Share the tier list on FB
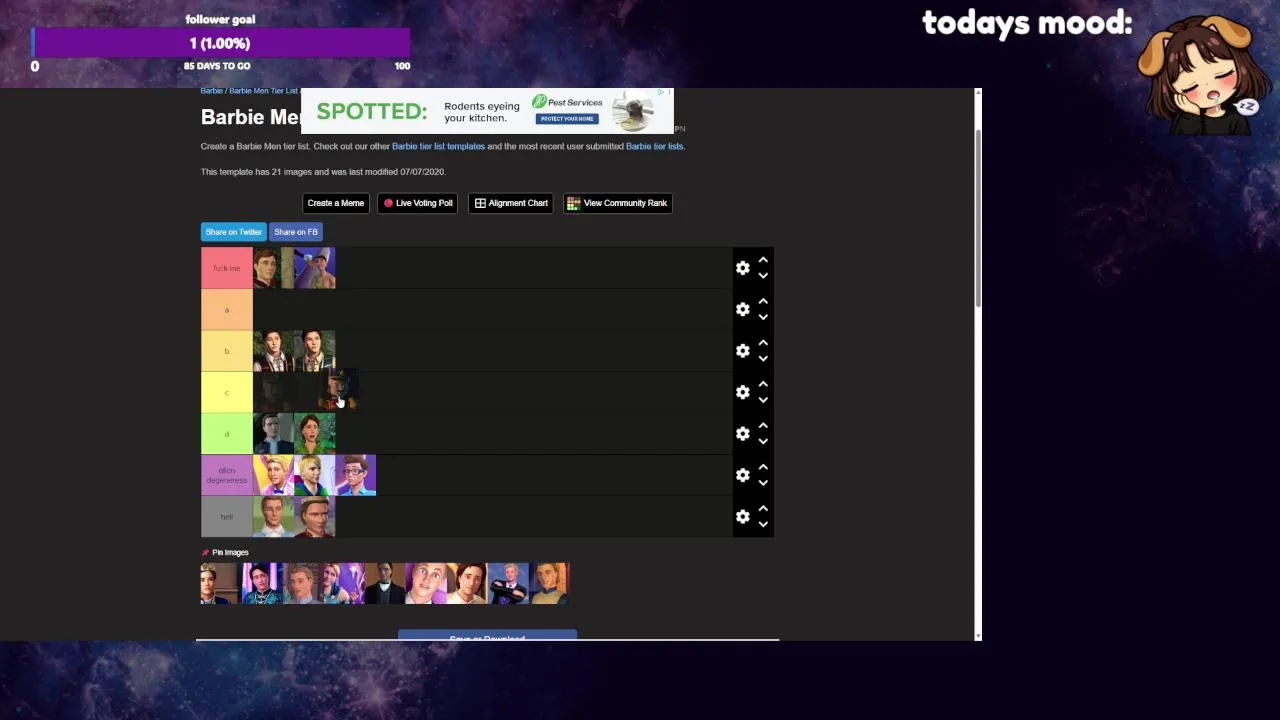The width and height of the screenshot is (1280, 720). point(295,232)
